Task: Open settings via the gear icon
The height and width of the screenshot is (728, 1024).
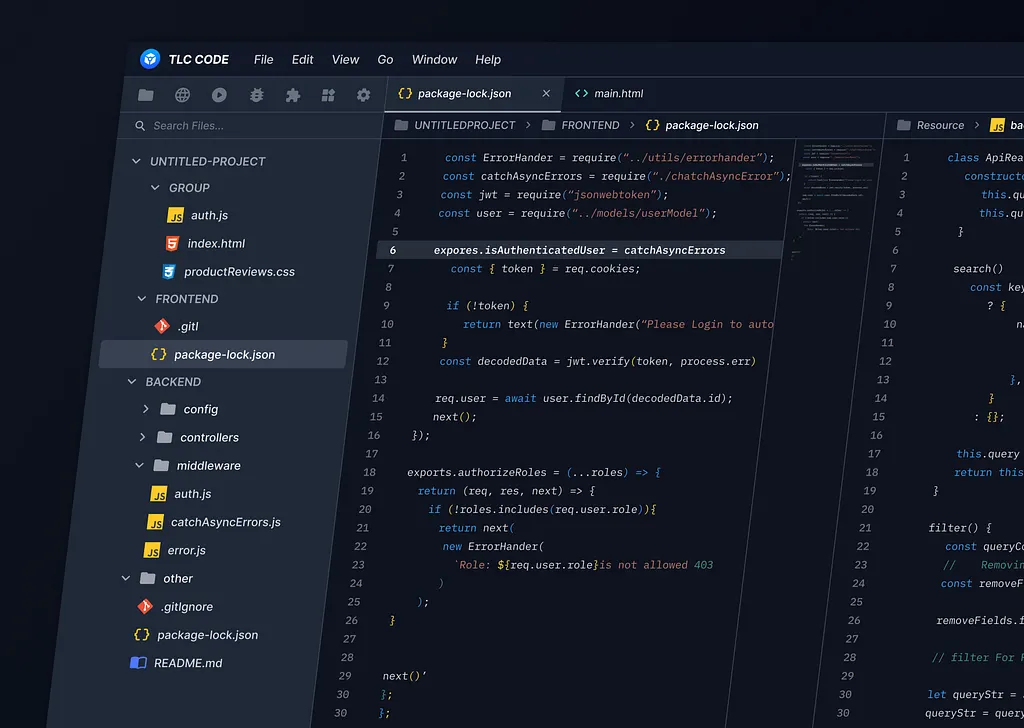Action: [x=364, y=95]
